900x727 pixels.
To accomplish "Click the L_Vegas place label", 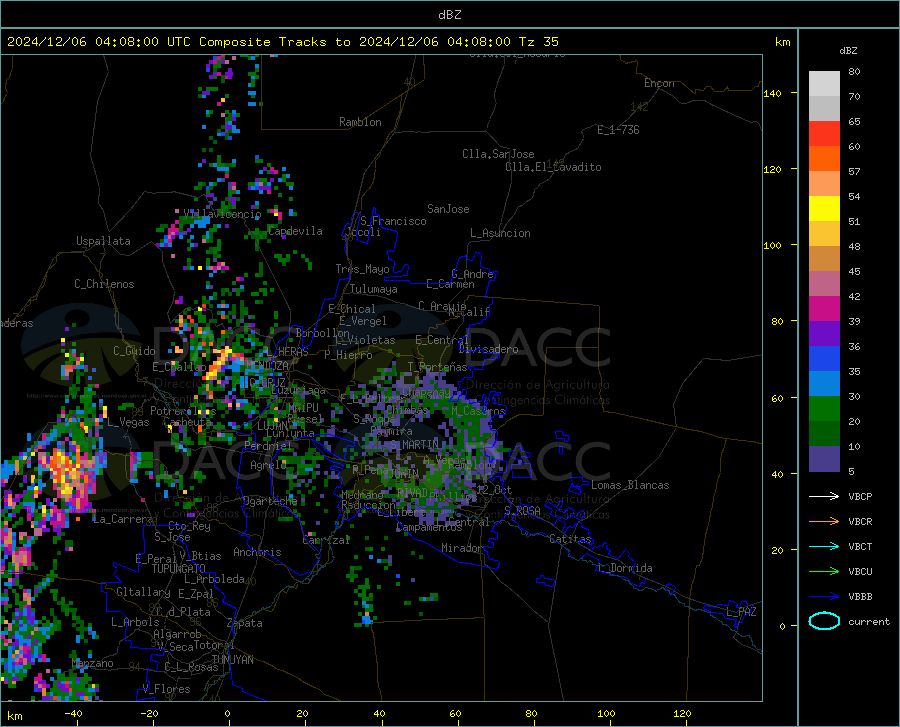I will (128, 422).
